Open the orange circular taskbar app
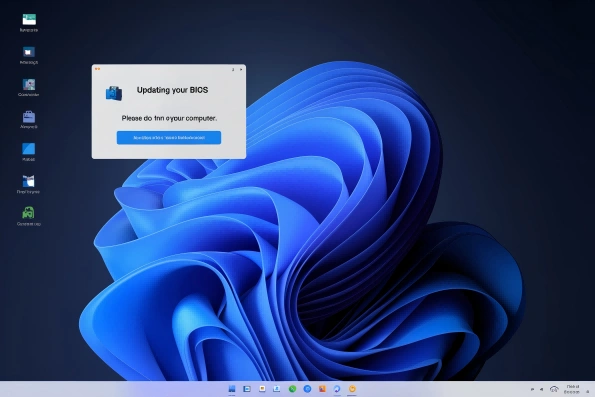Viewport: 595px width, 397px height. point(352,389)
